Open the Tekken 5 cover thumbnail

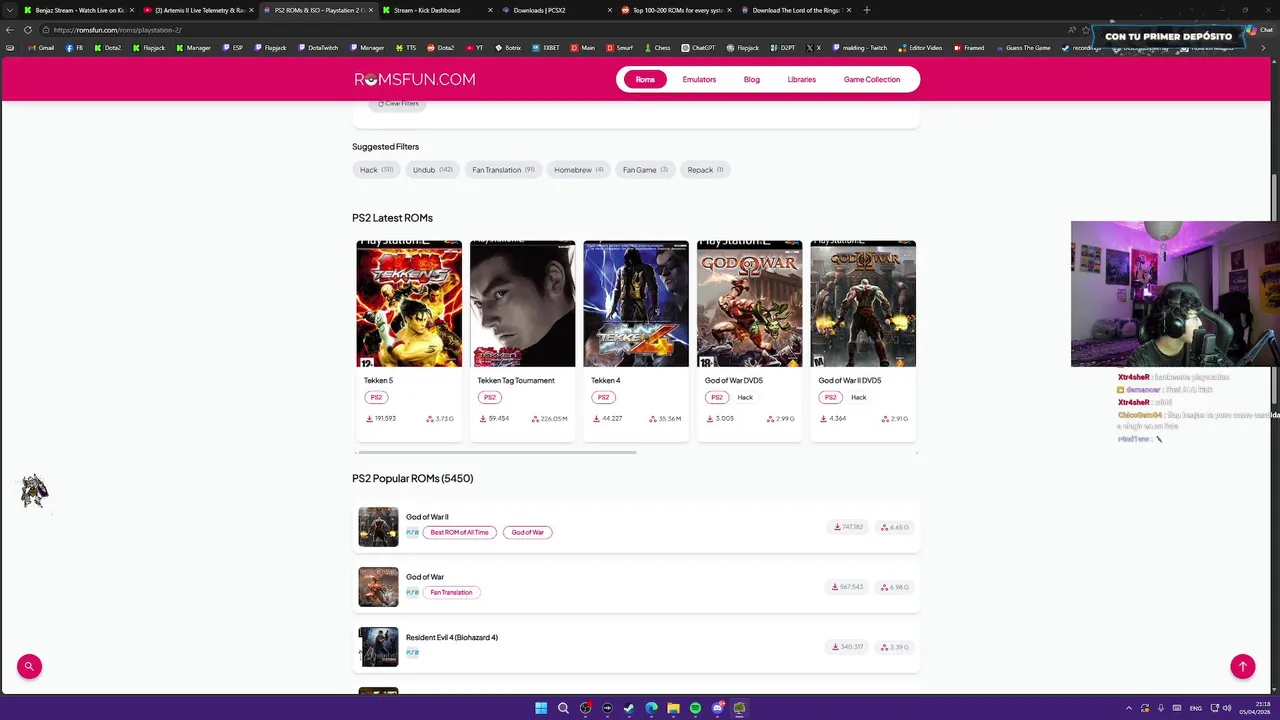click(x=409, y=304)
